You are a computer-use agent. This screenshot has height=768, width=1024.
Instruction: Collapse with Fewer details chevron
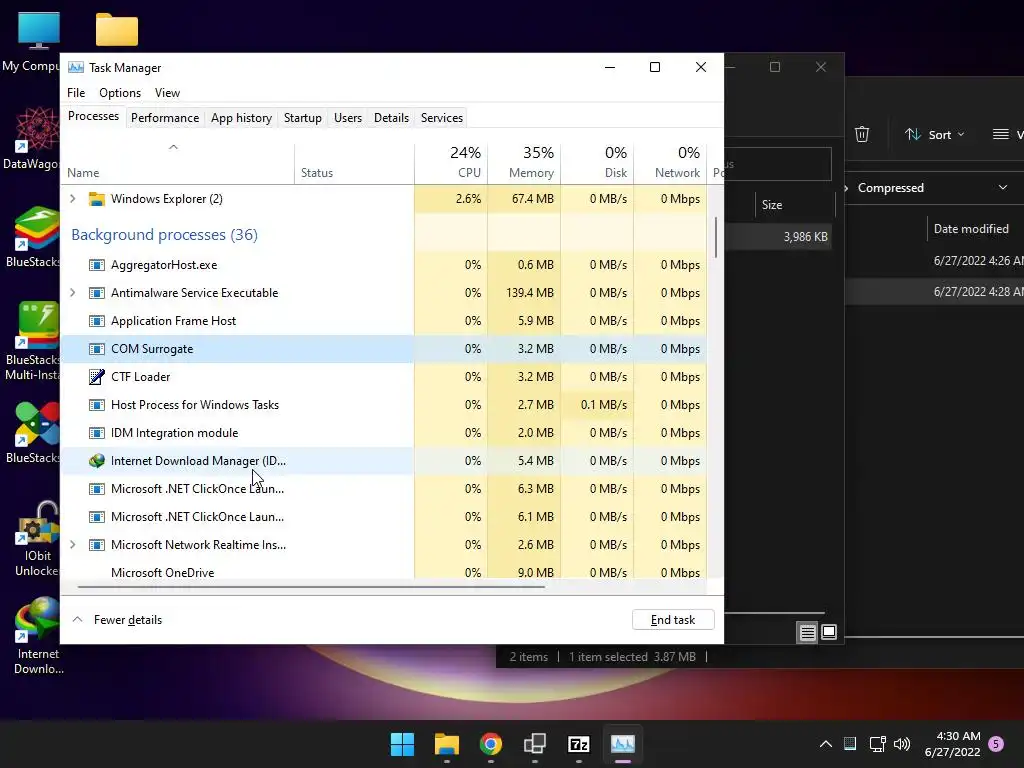coord(77,619)
